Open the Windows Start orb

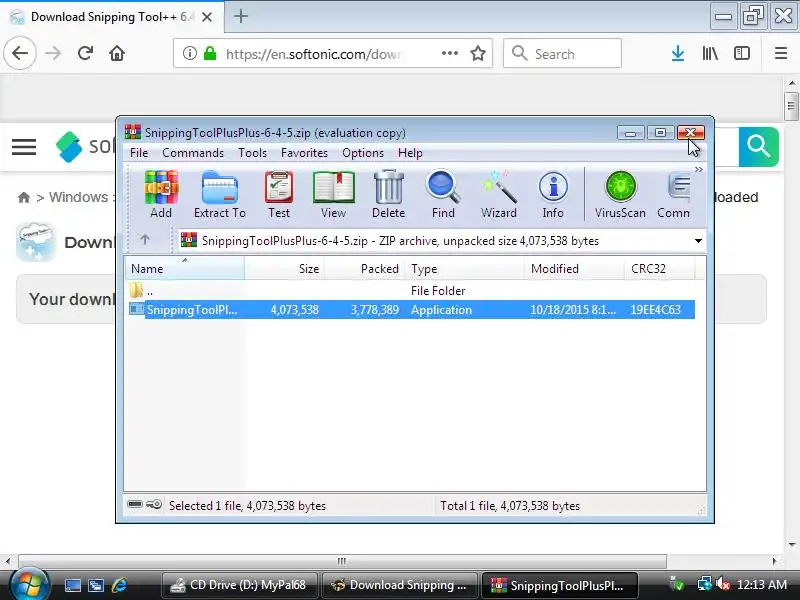tap(29, 585)
